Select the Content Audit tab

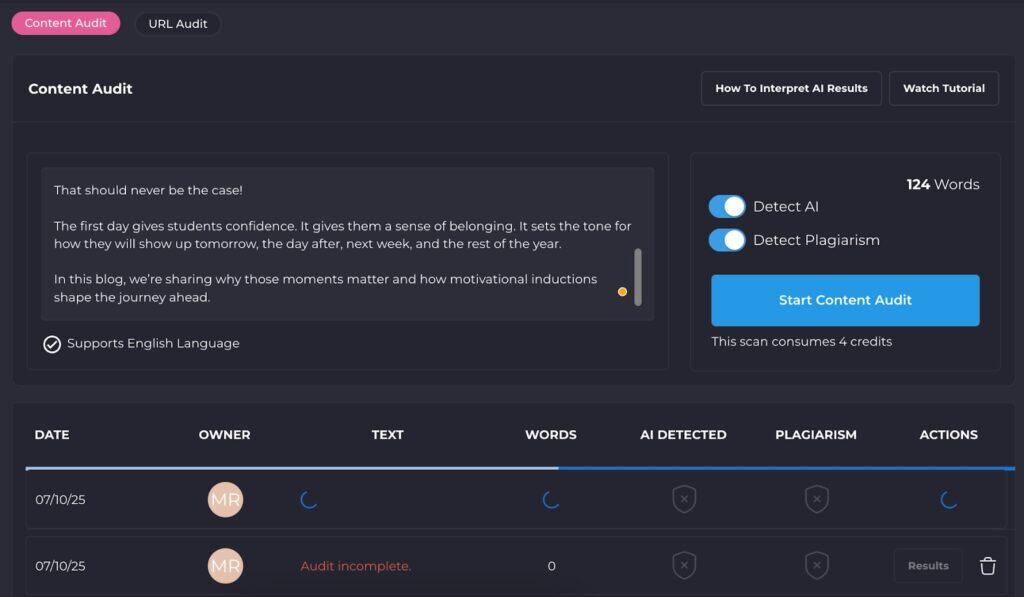65,22
